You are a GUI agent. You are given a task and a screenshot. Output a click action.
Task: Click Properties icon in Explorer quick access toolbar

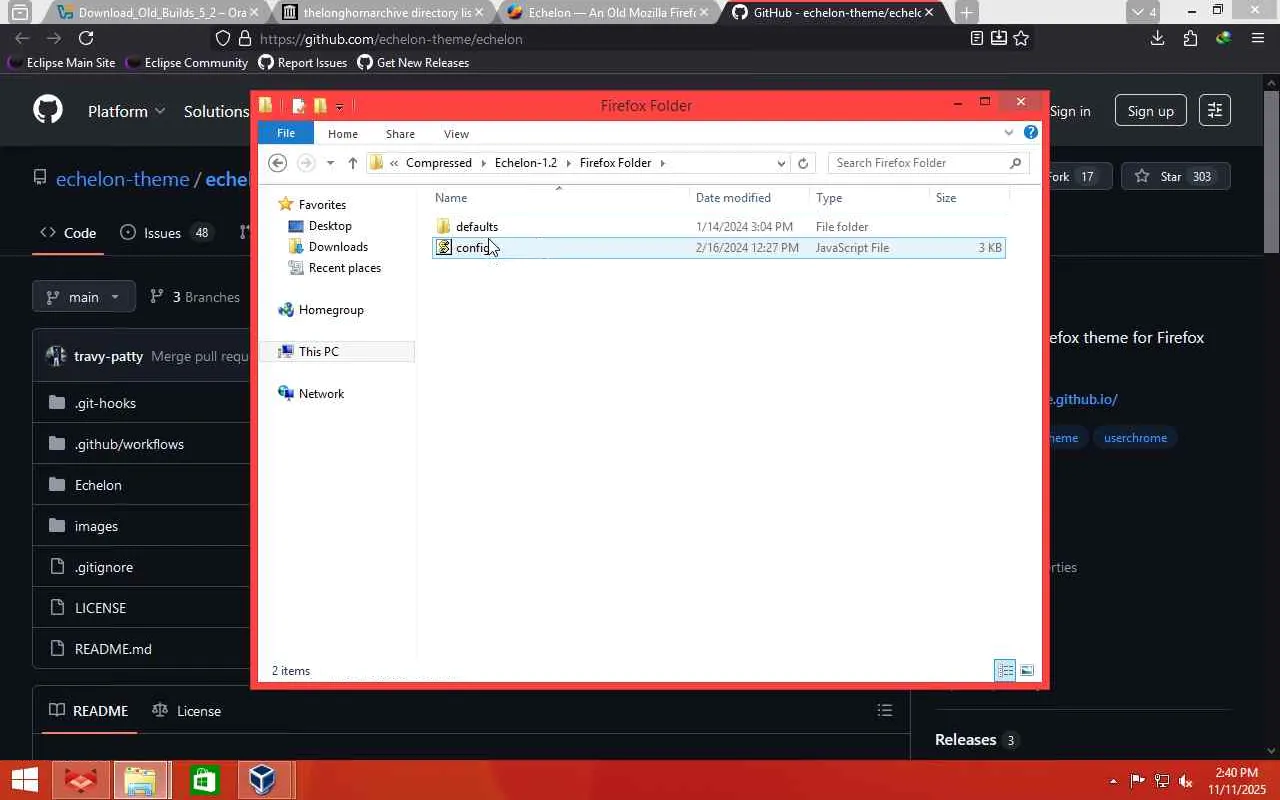[x=298, y=105]
